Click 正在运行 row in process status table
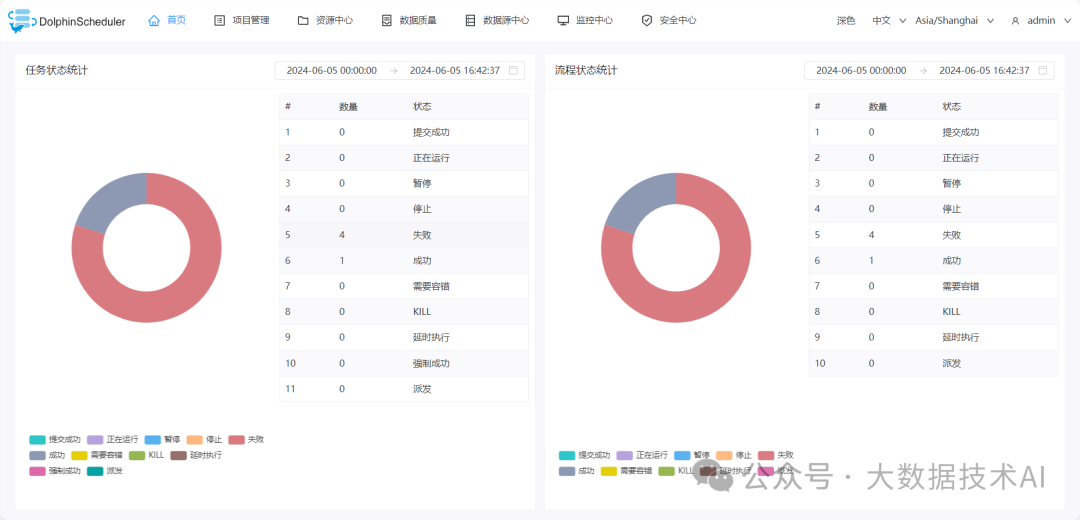1080x520 pixels. [933, 158]
